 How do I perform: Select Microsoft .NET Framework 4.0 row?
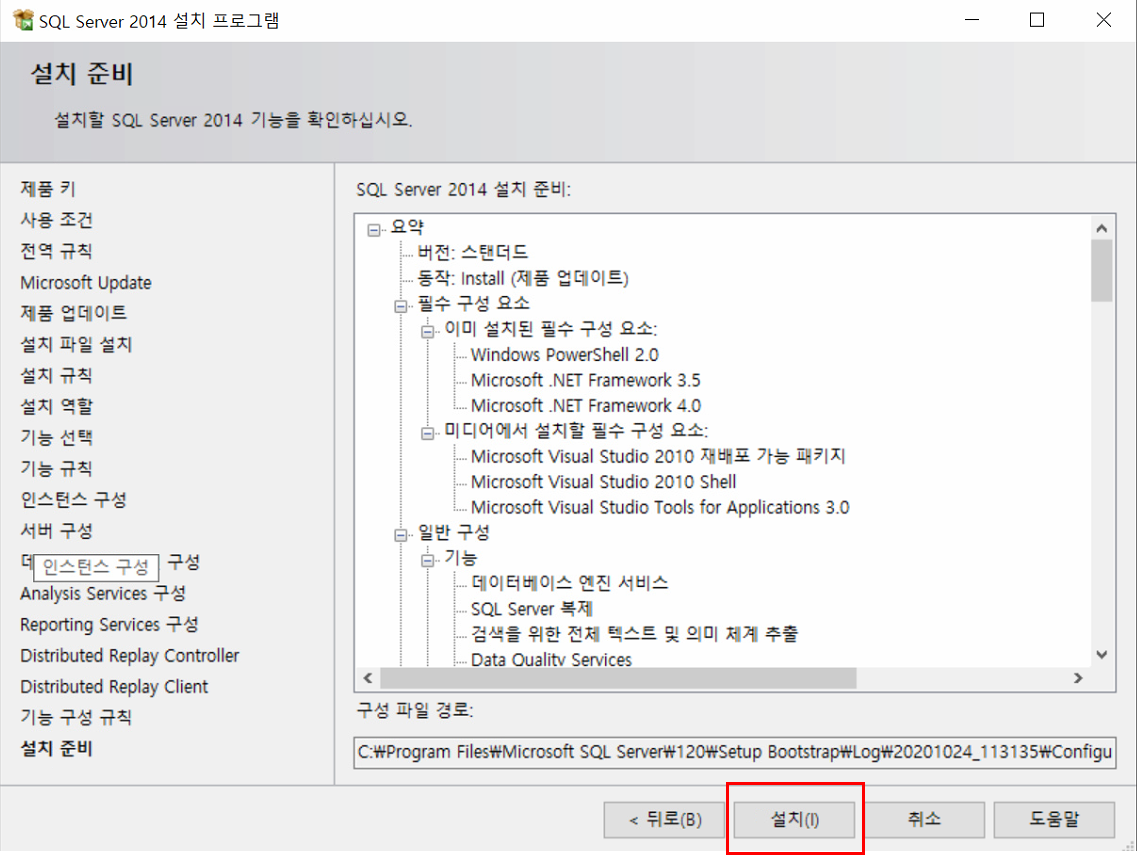point(586,405)
